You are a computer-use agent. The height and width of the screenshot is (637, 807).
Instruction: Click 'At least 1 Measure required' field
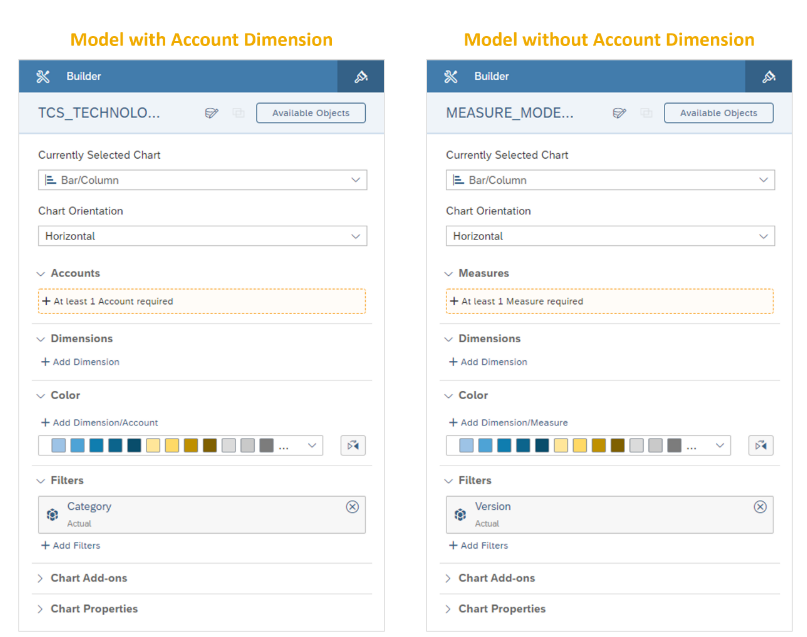(x=609, y=301)
